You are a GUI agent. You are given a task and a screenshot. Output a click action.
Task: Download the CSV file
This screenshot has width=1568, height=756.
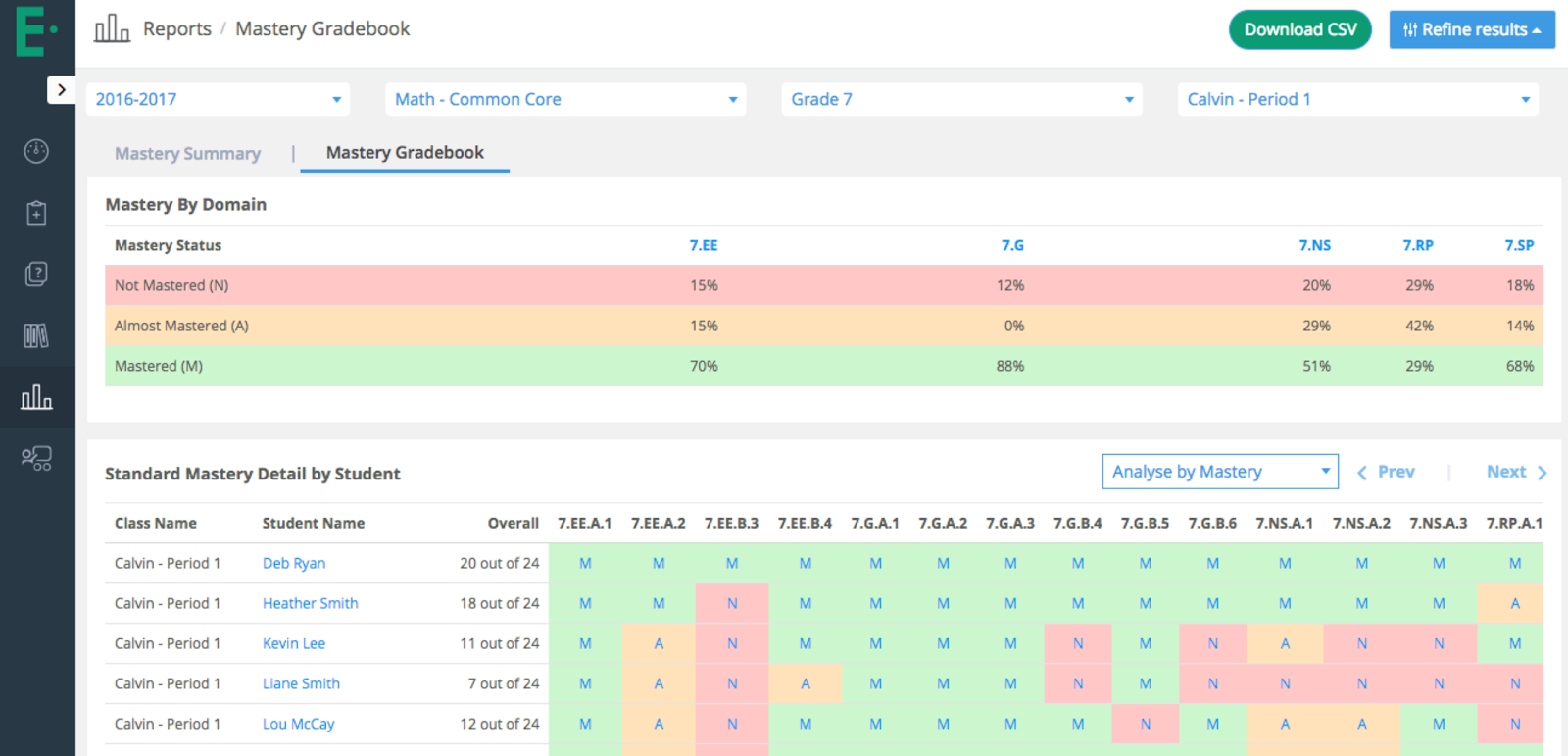coord(1300,29)
